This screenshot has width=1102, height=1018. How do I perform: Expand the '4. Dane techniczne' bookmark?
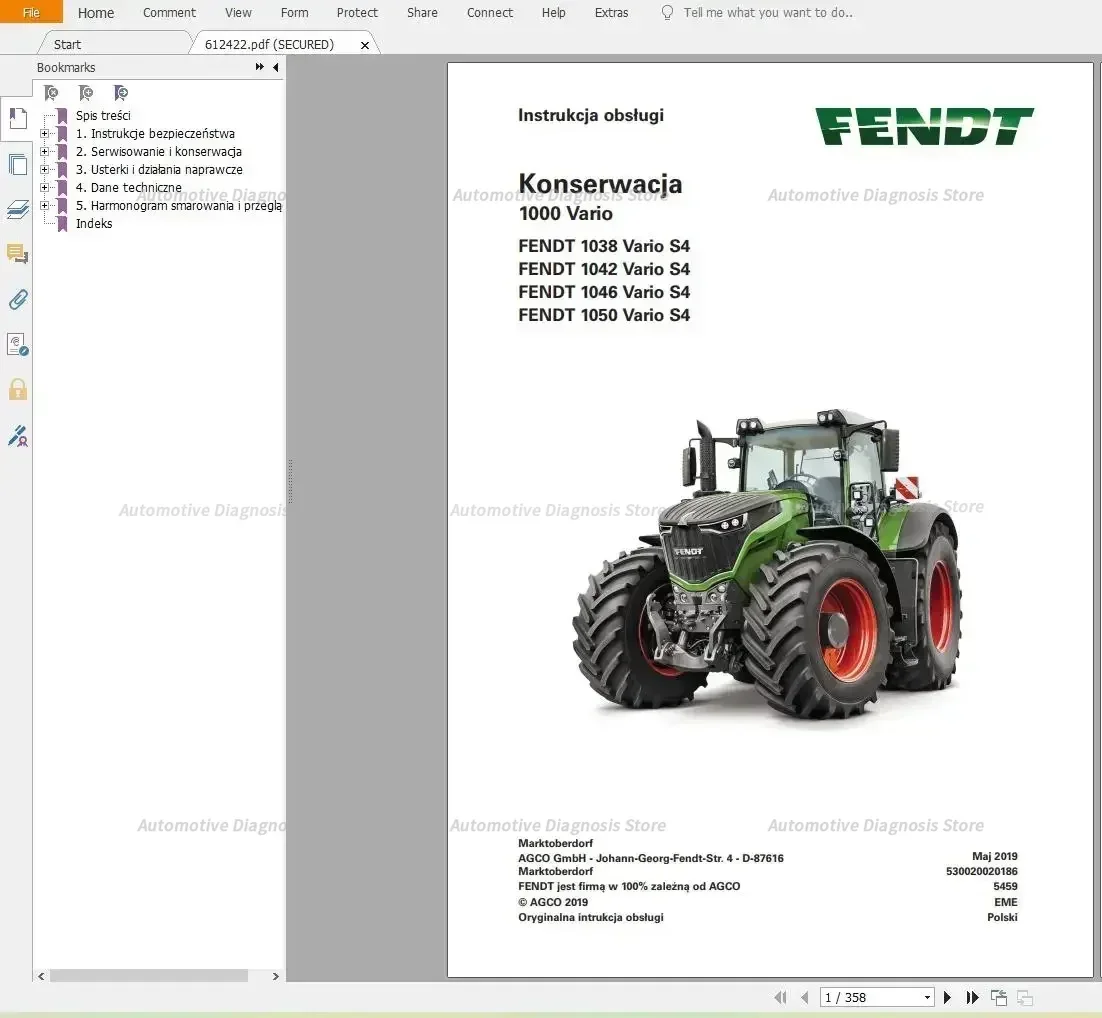45,187
